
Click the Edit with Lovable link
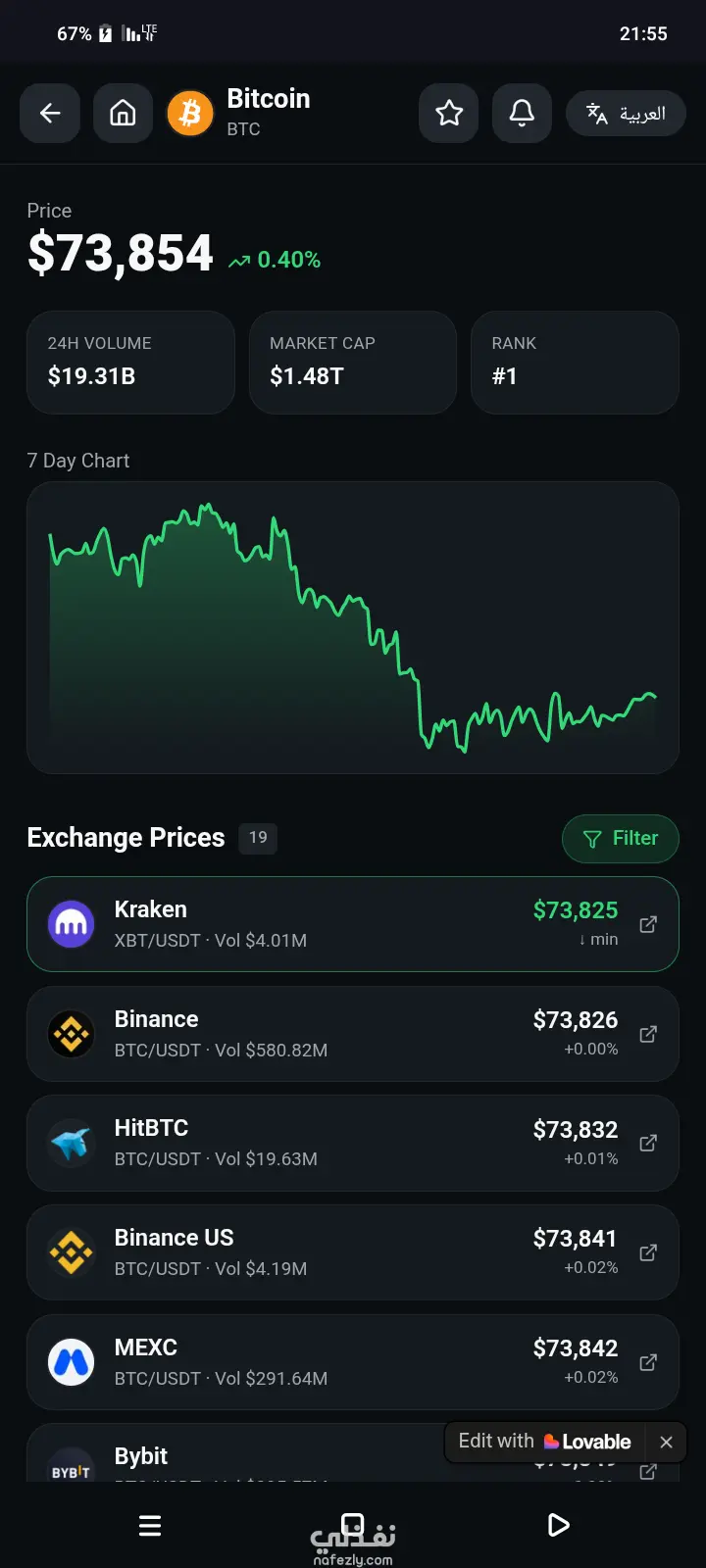[x=545, y=1442]
